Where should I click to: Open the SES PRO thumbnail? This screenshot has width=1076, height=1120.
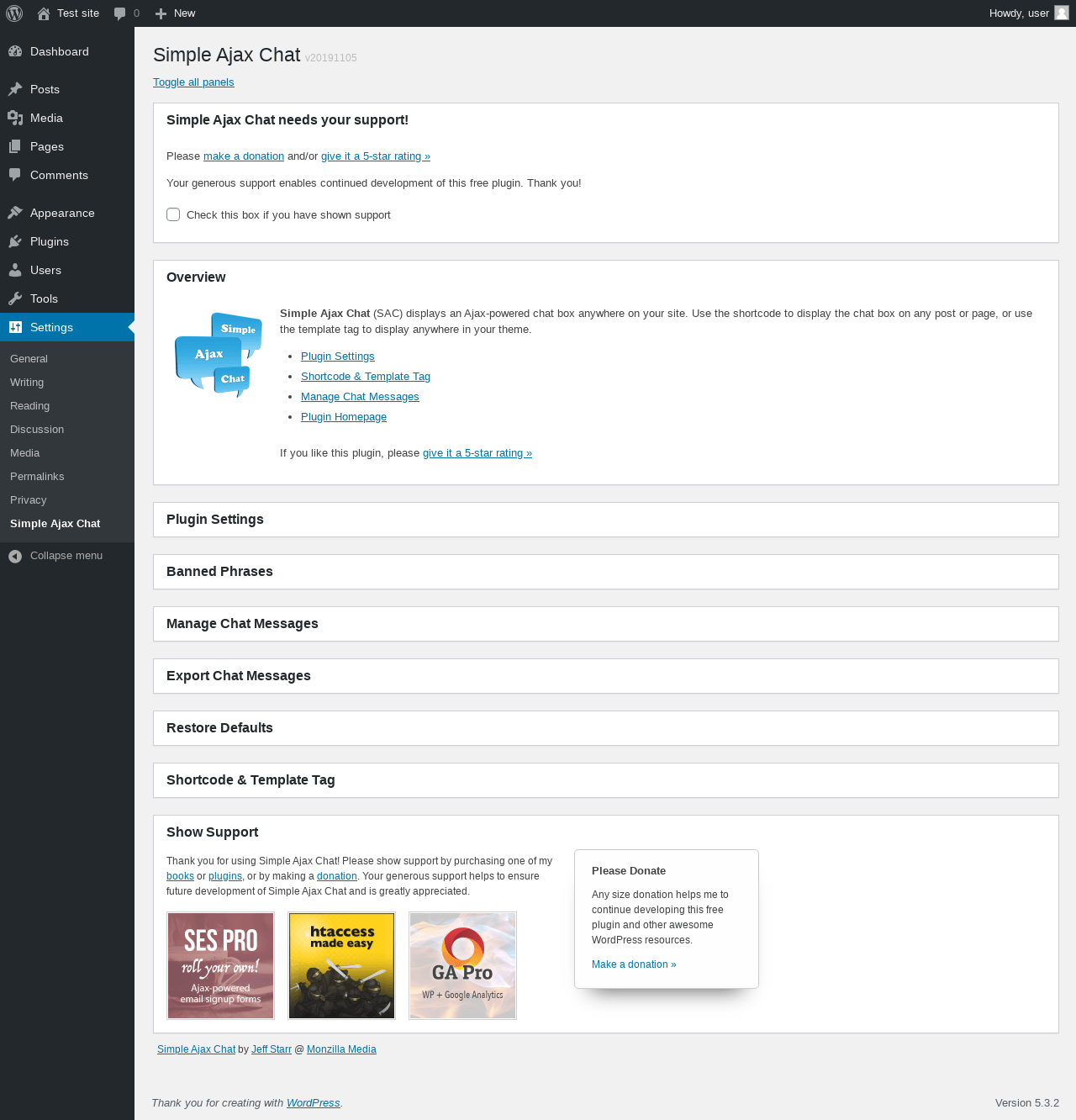(x=220, y=965)
